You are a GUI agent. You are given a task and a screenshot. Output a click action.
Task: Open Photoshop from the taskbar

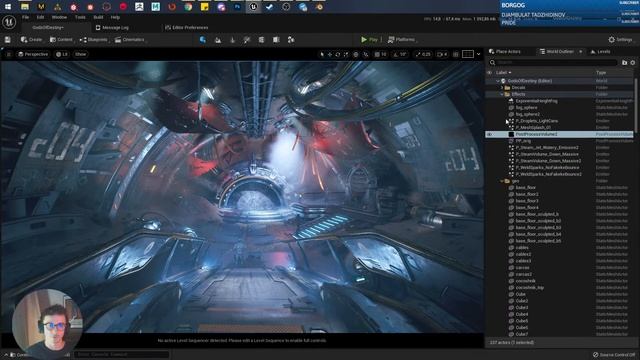point(237,7)
